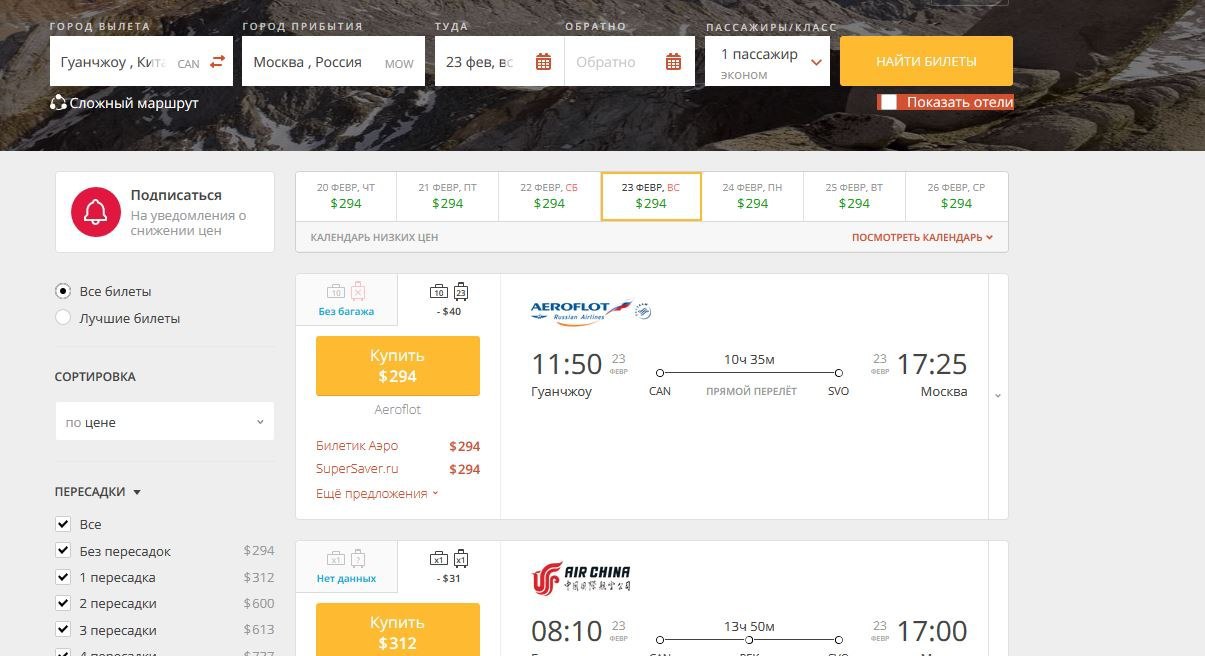1205x656 pixels.
Task: Swap departure and arrival cities arrows icon
Action: point(217,62)
